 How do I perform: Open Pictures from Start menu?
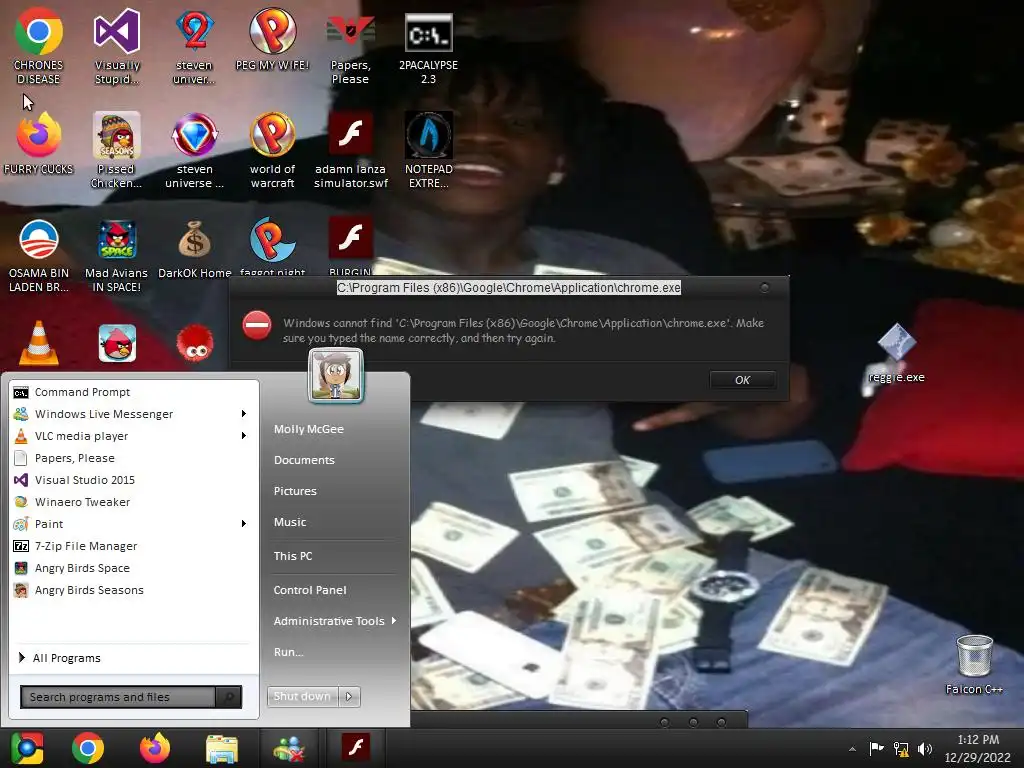point(295,491)
